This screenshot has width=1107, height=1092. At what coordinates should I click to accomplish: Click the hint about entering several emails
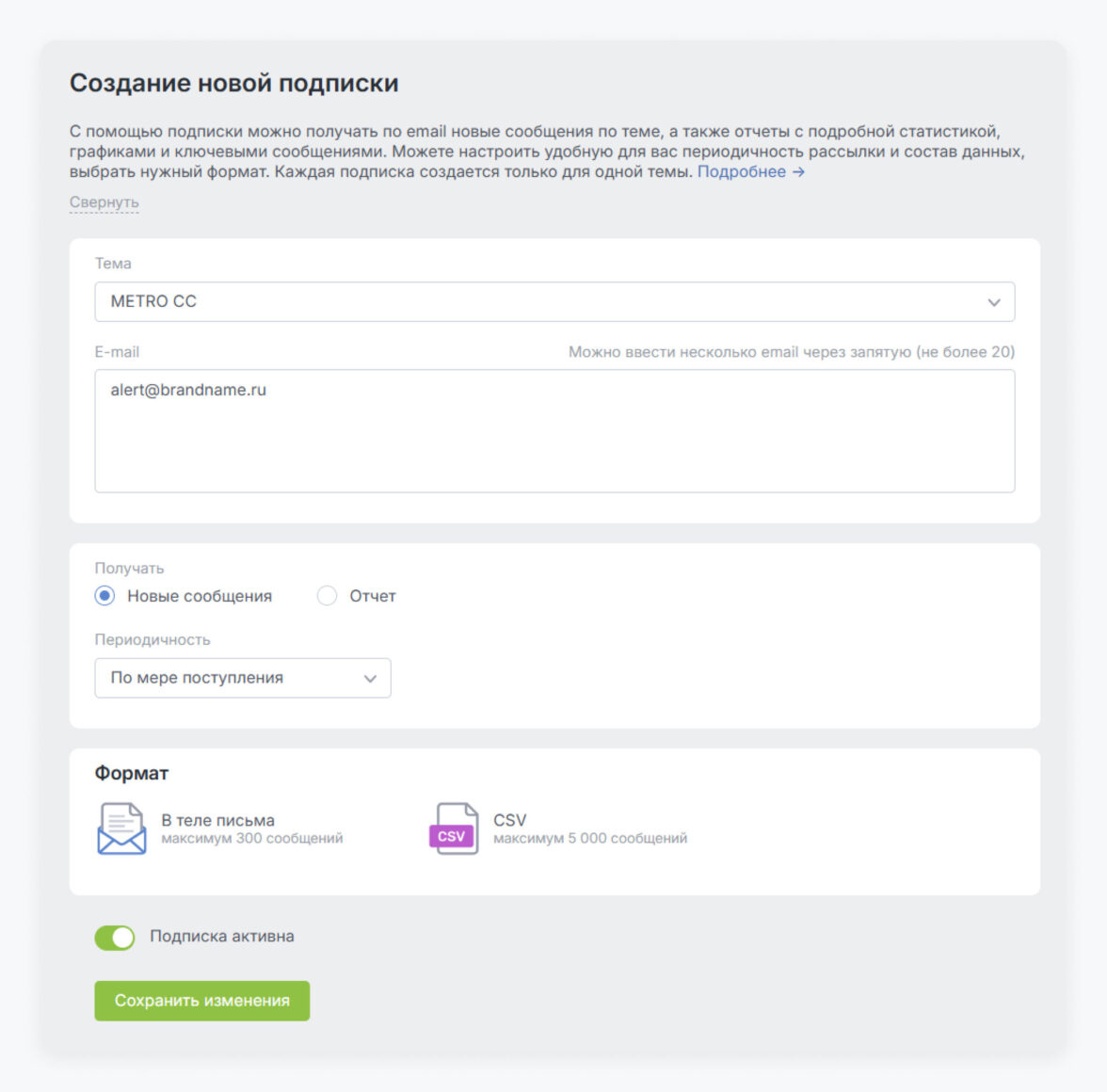[791, 352]
